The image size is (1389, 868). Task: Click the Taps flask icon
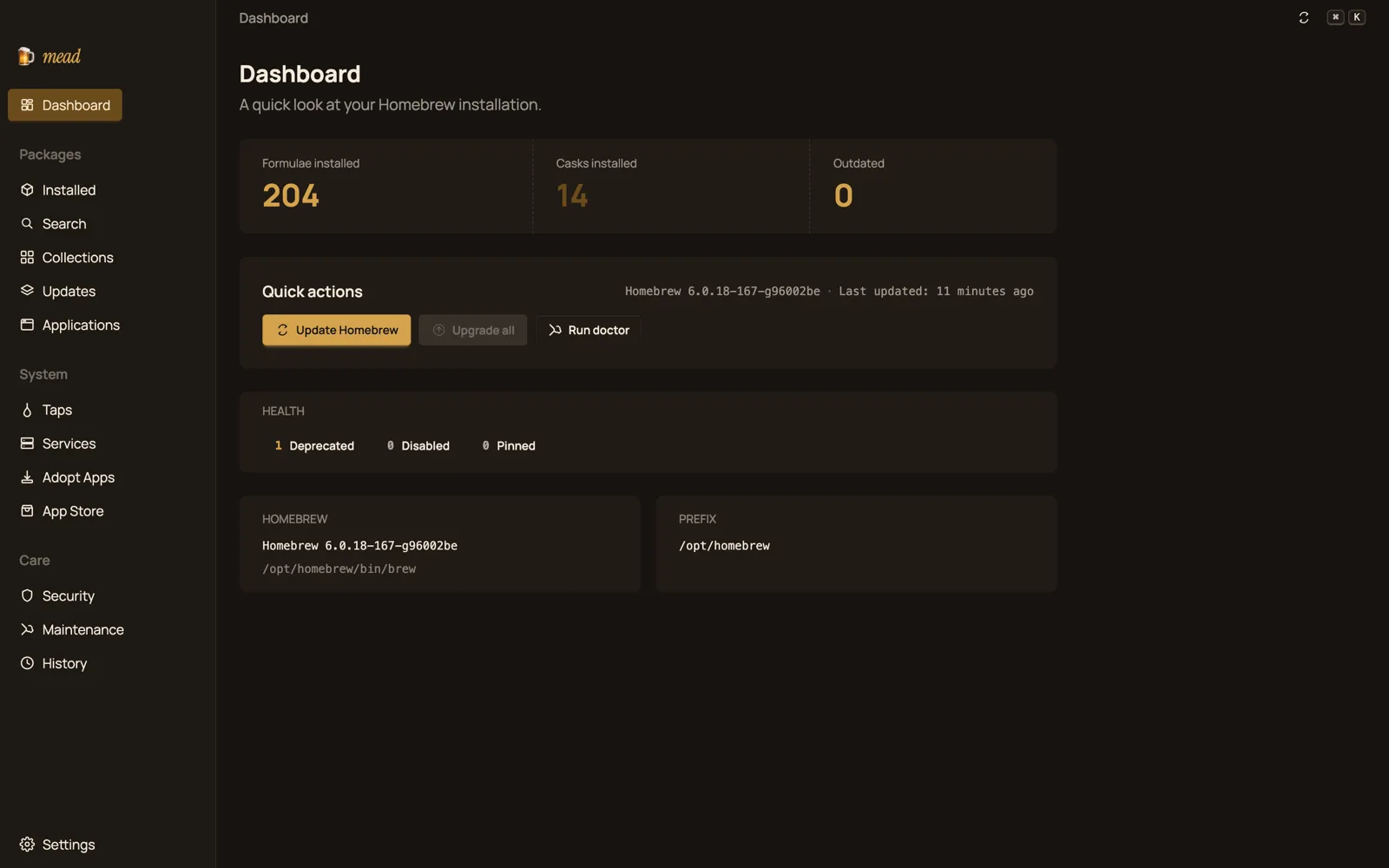point(27,410)
